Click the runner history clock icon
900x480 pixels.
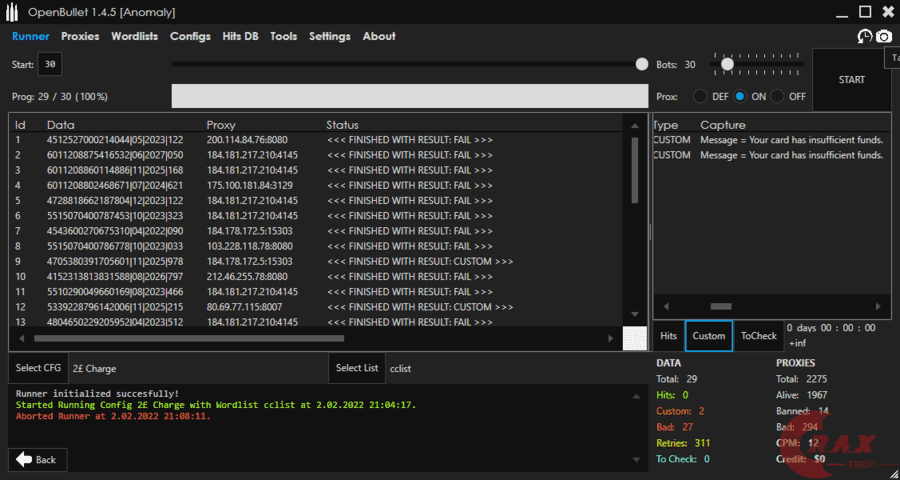pyautogui.click(x=865, y=36)
